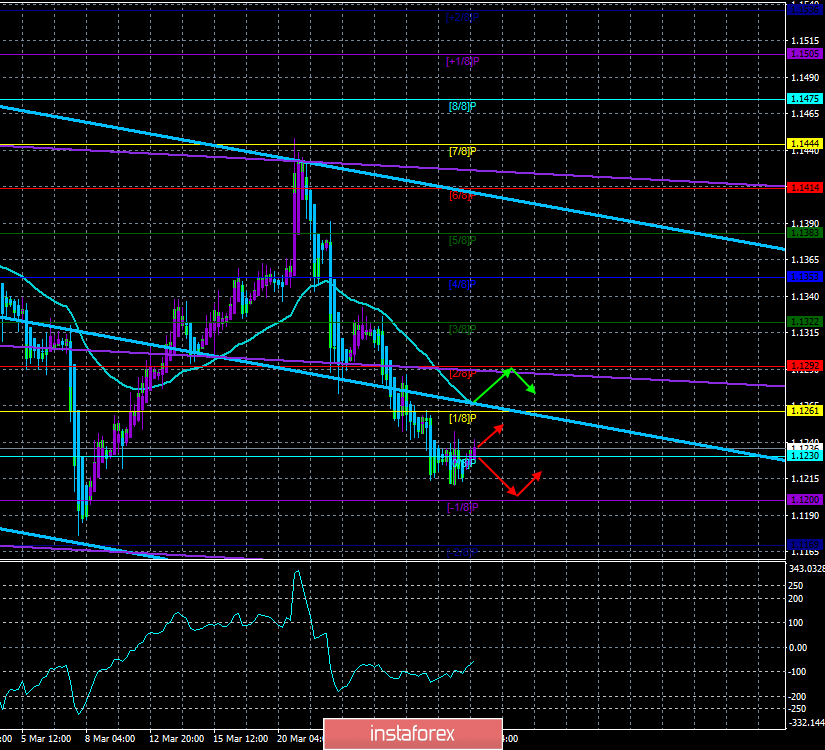Image resolution: width=825 pixels, height=750 pixels.
Task: Click the [+1/8]P Murray level label
Action: tap(462, 62)
